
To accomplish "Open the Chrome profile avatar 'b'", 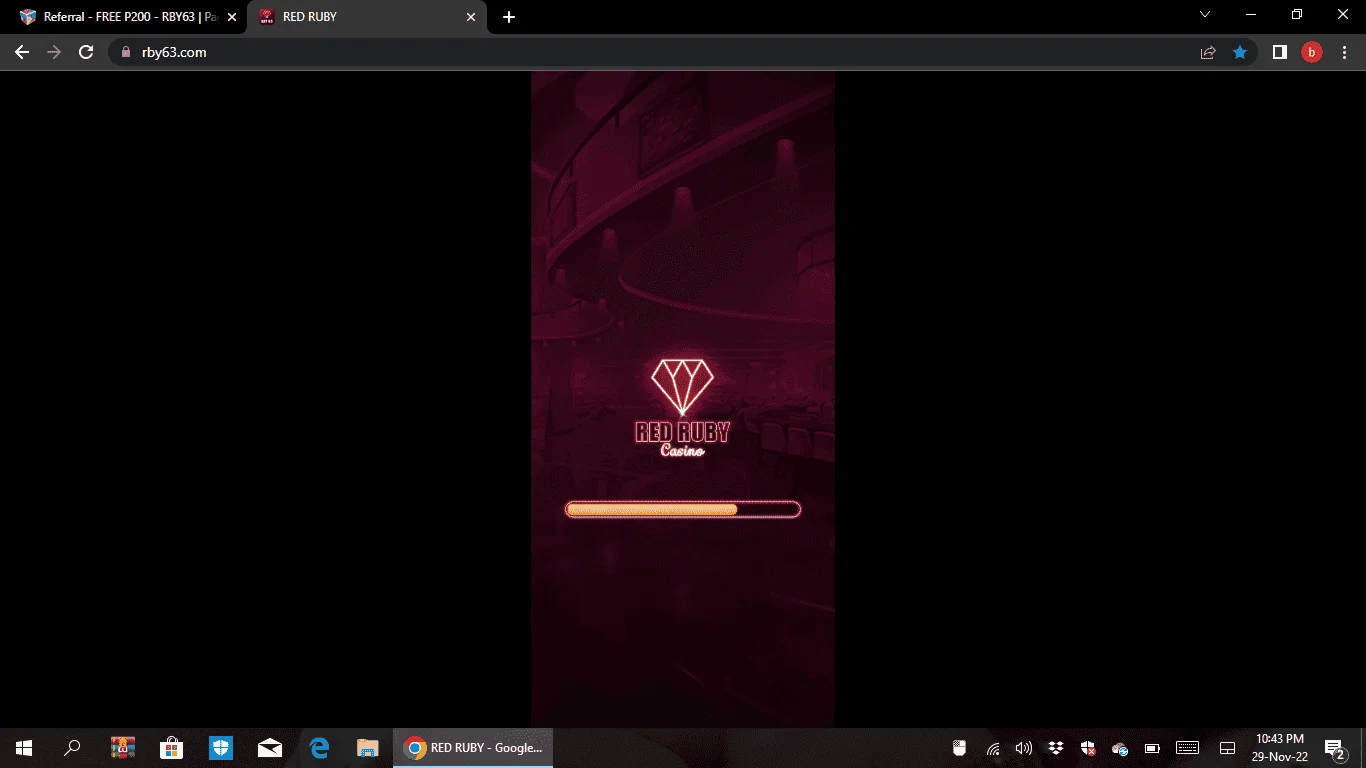I will click(x=1311, y=52).
